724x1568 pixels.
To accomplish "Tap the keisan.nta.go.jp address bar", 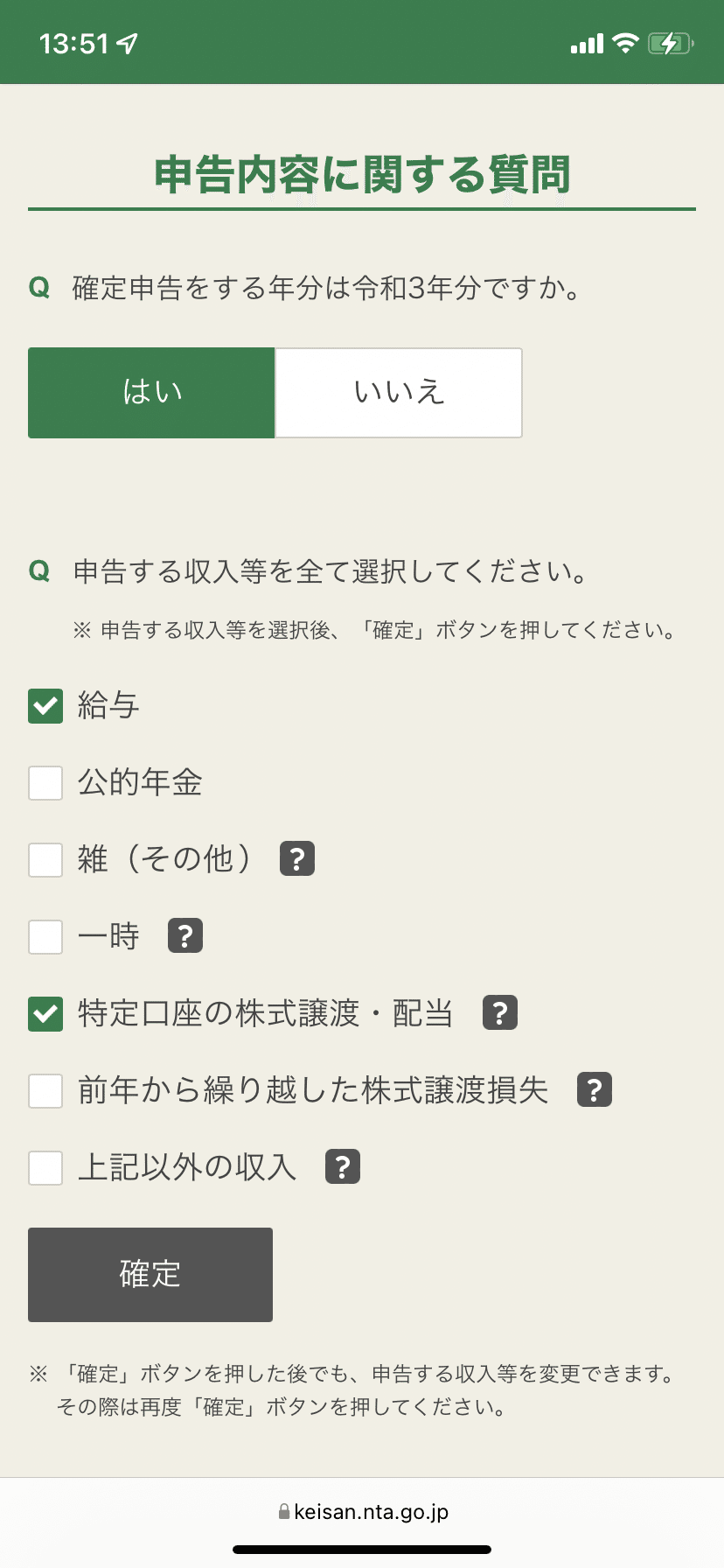I will pyautogui.click(x=363, y=1511).
